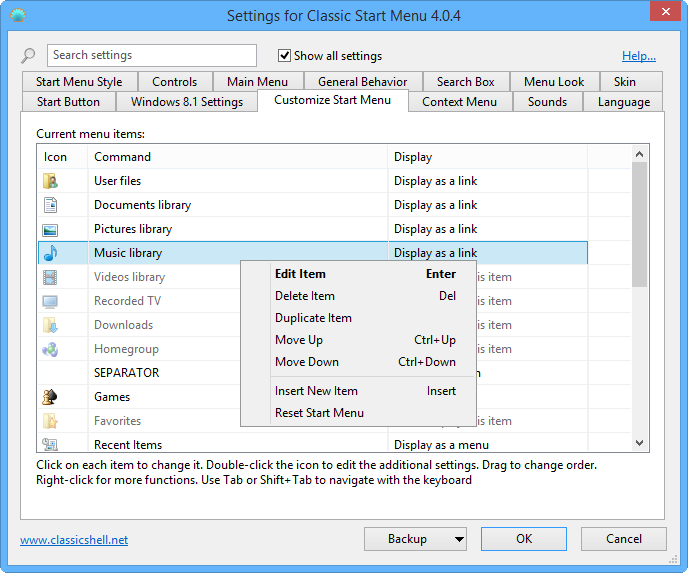Switch to the Context Menu tab
This screenshot has width=688, height=573.
(459, 102)
